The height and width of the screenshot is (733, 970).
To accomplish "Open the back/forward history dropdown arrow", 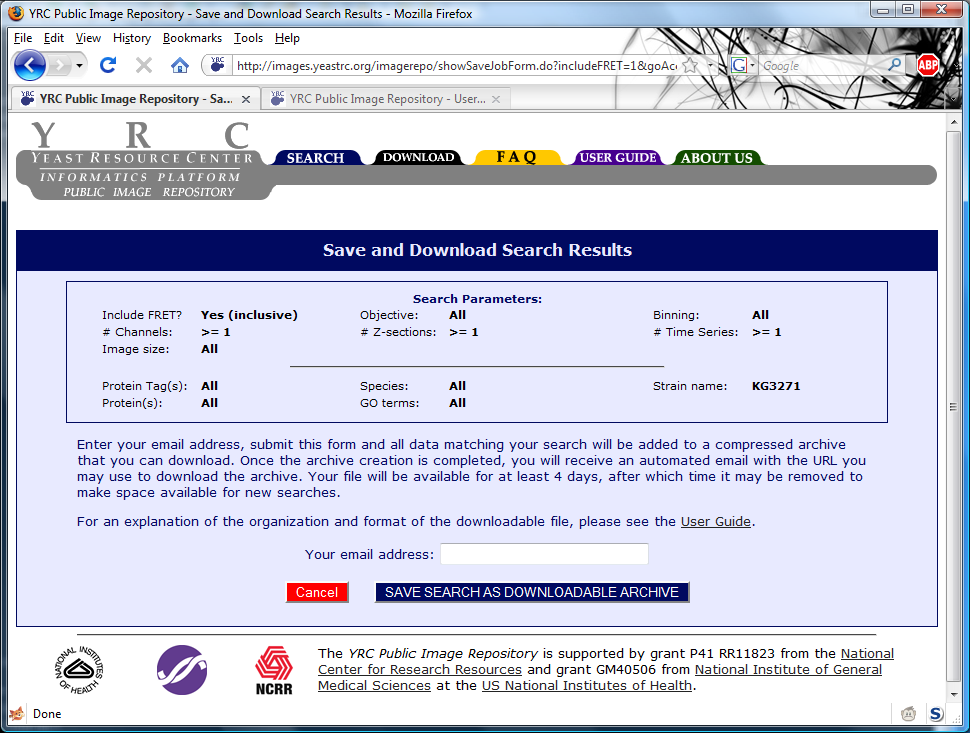I will [x=79, y=66].
